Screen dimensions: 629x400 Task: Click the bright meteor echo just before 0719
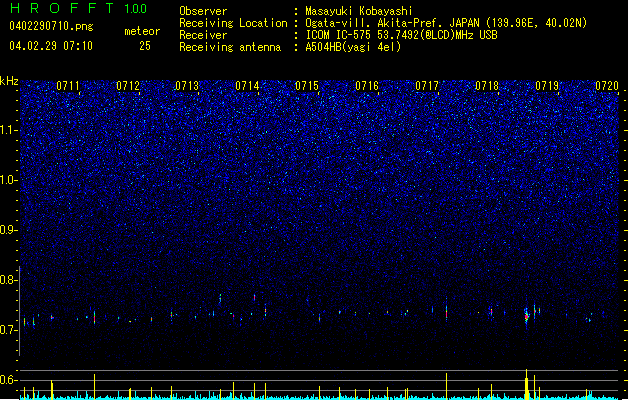(527, 317)
